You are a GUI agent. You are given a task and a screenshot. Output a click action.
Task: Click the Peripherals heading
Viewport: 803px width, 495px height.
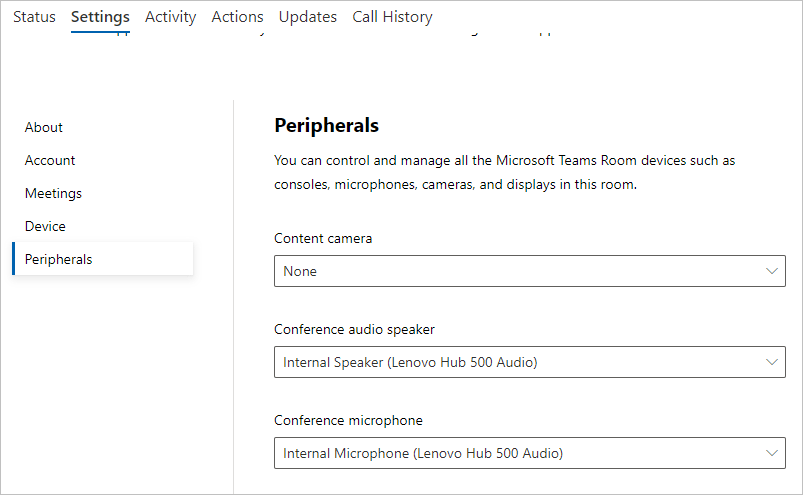pos(326,125)
